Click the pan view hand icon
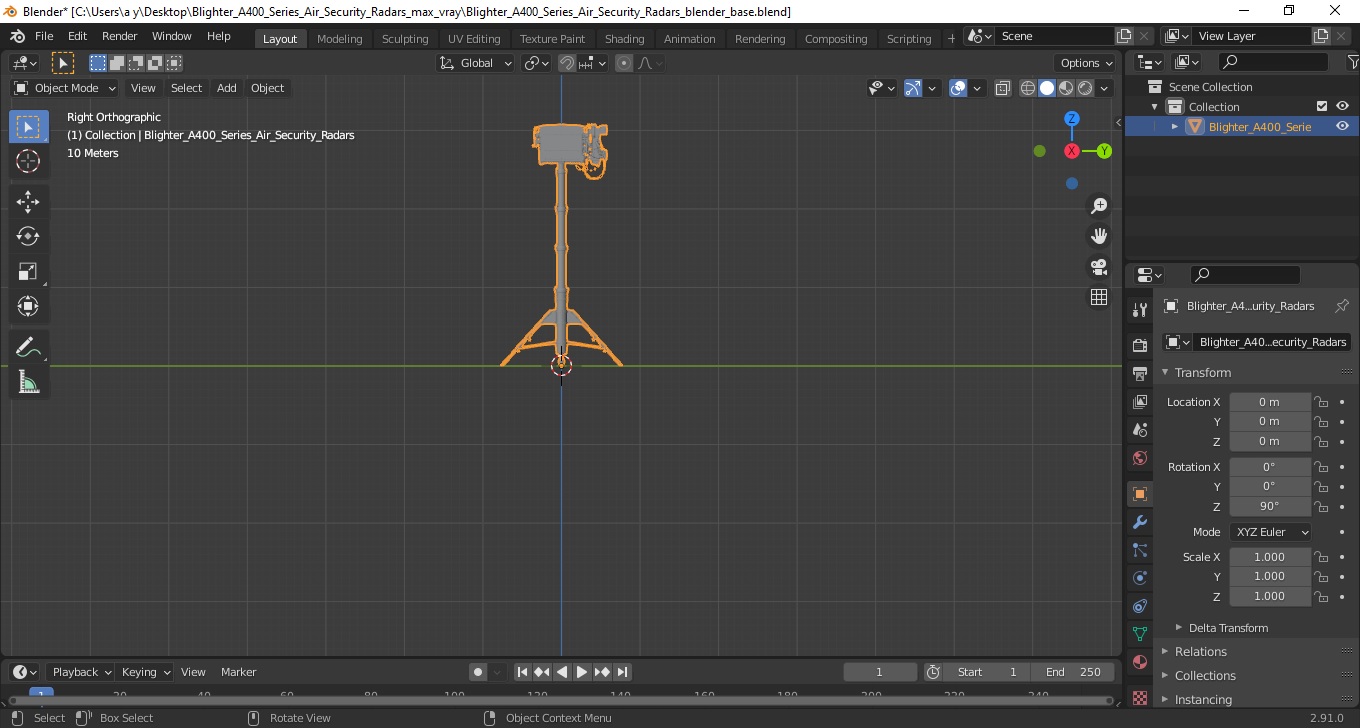The width and height of the screenshot is (1360, 728). (x=1099, y=236)
